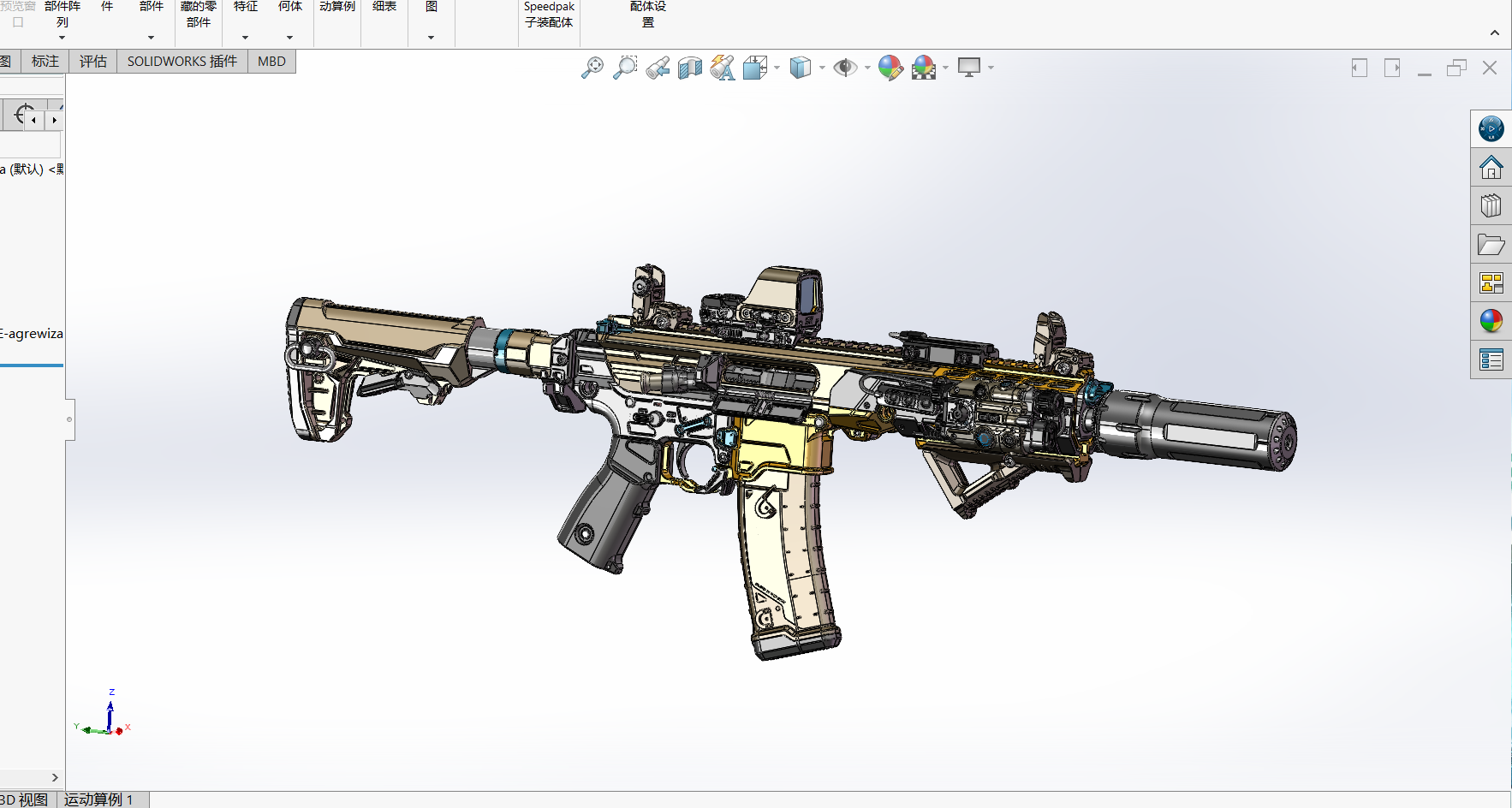The height and width of the screenshot is (808, 1512).
Task: Open File Explorer folder icon in task pane
Action: [x=1491, y=245]
